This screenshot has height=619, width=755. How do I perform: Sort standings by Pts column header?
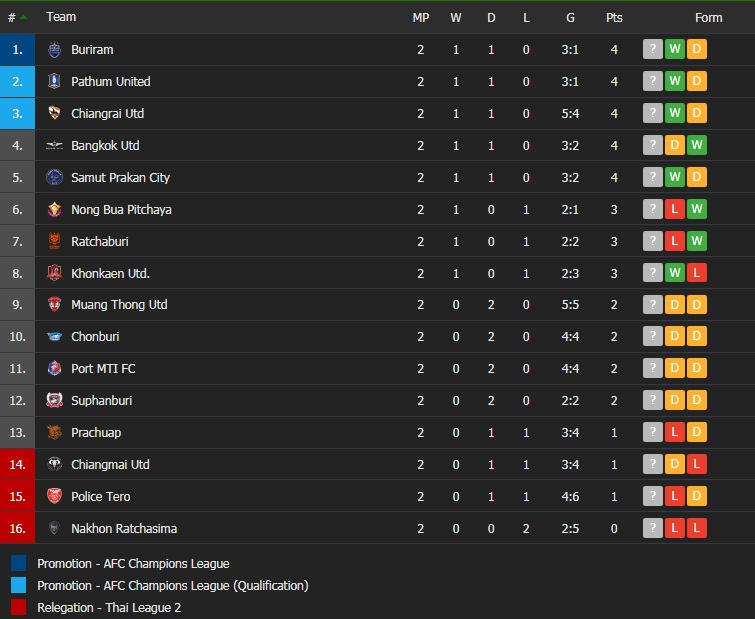613,17
